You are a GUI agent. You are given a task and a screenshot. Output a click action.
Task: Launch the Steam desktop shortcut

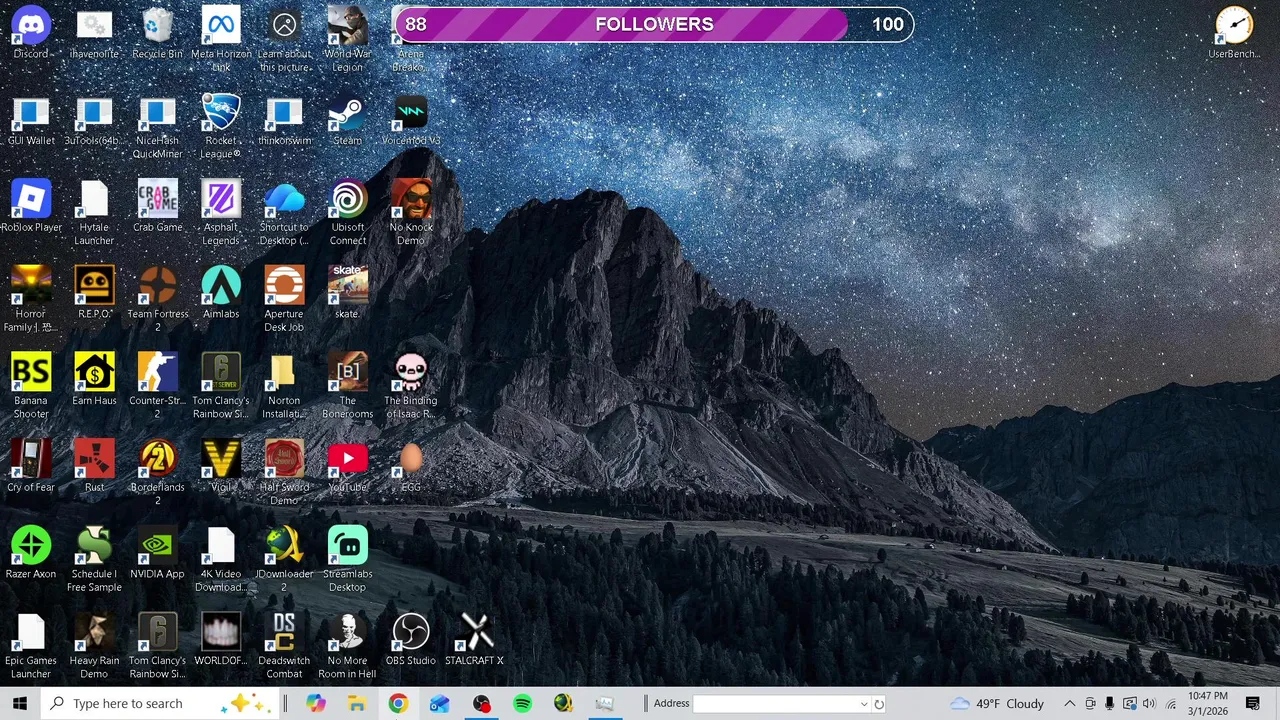tap(347, 120)
